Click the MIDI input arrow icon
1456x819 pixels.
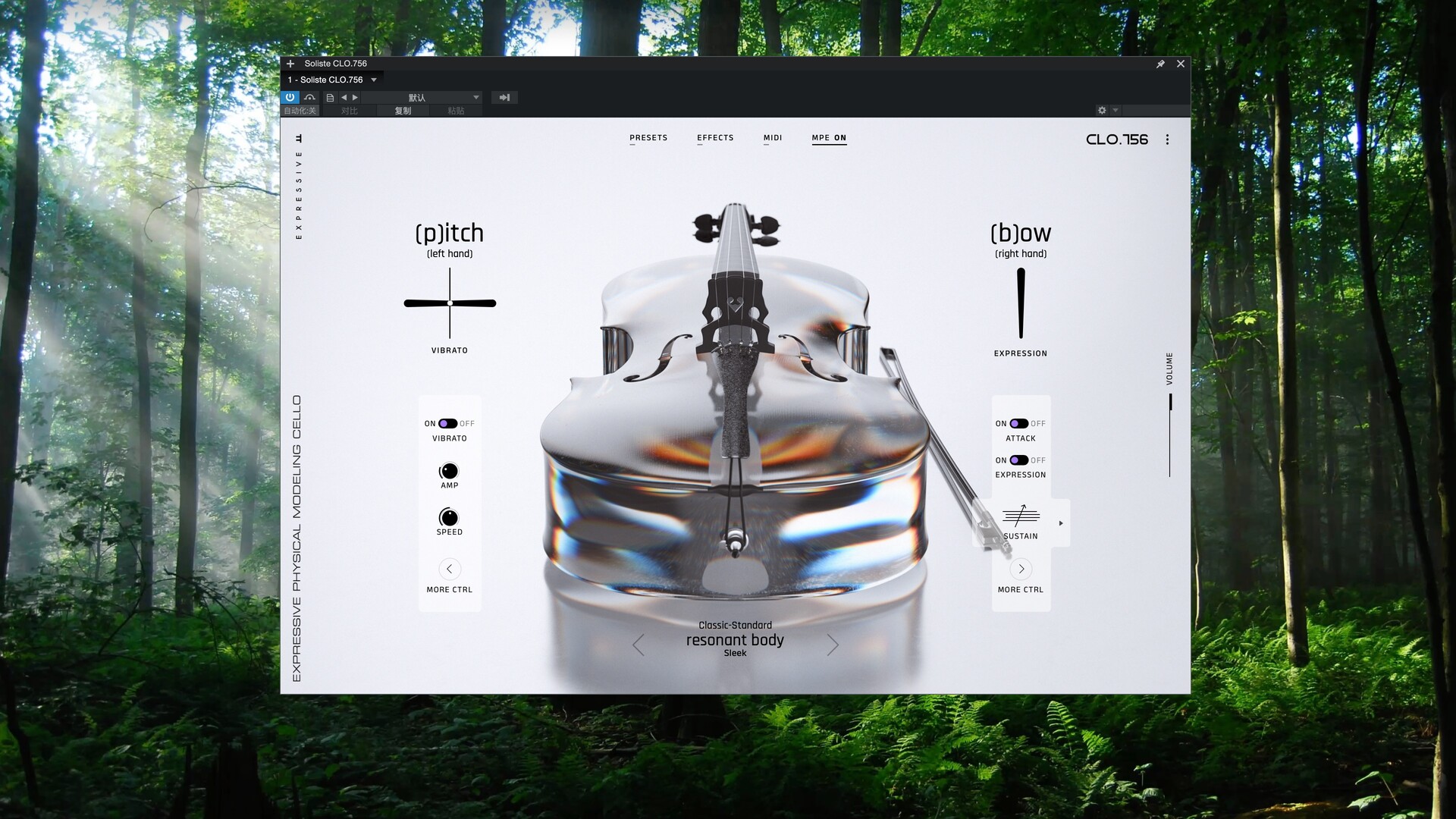tap(504, 98)
